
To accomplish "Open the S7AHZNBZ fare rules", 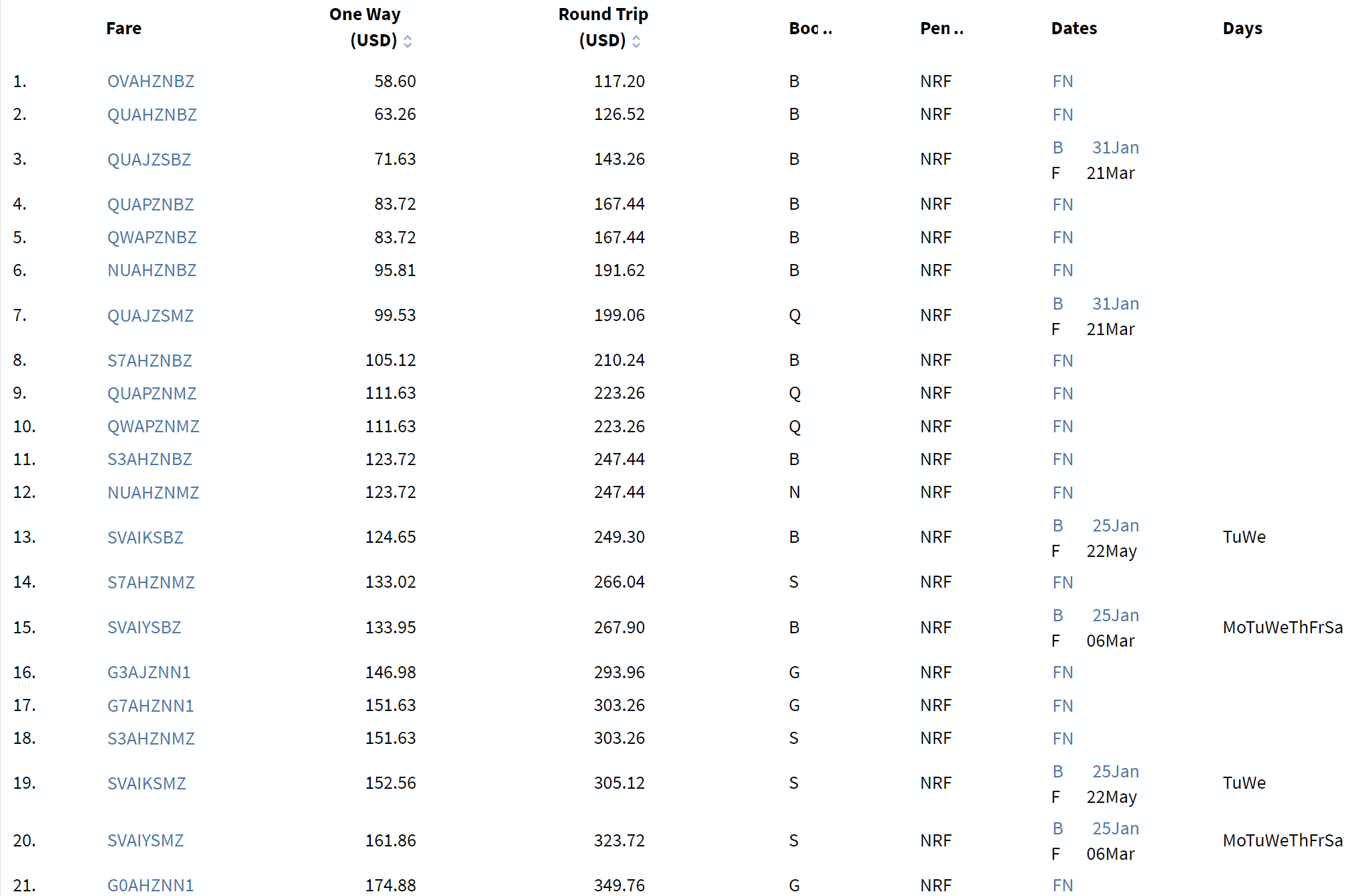I will [150, 361].
